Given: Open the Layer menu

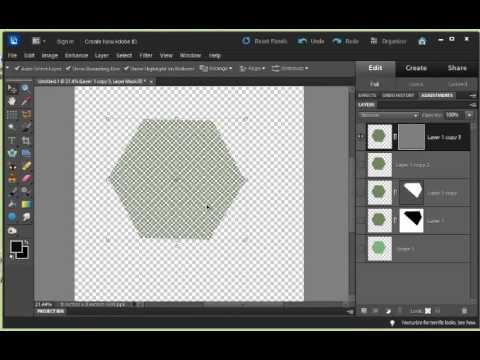Looking at the screenshot, I should tap(101, 55).
